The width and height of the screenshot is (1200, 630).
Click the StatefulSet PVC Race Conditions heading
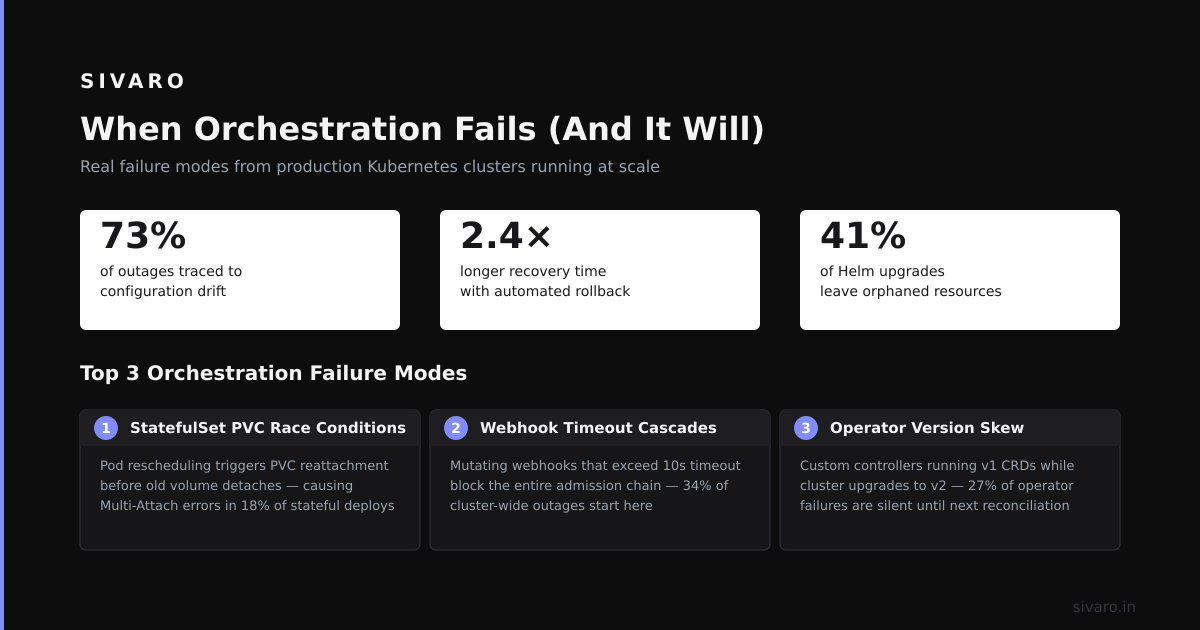268,428
